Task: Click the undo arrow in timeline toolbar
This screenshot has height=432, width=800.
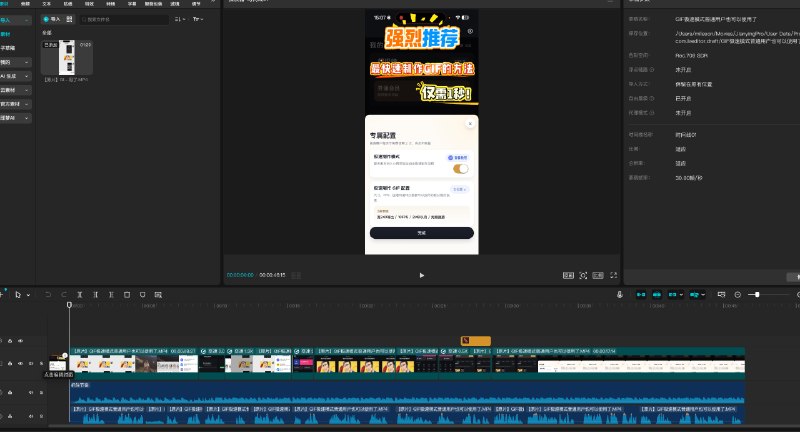Action: (x=49, y=295)
